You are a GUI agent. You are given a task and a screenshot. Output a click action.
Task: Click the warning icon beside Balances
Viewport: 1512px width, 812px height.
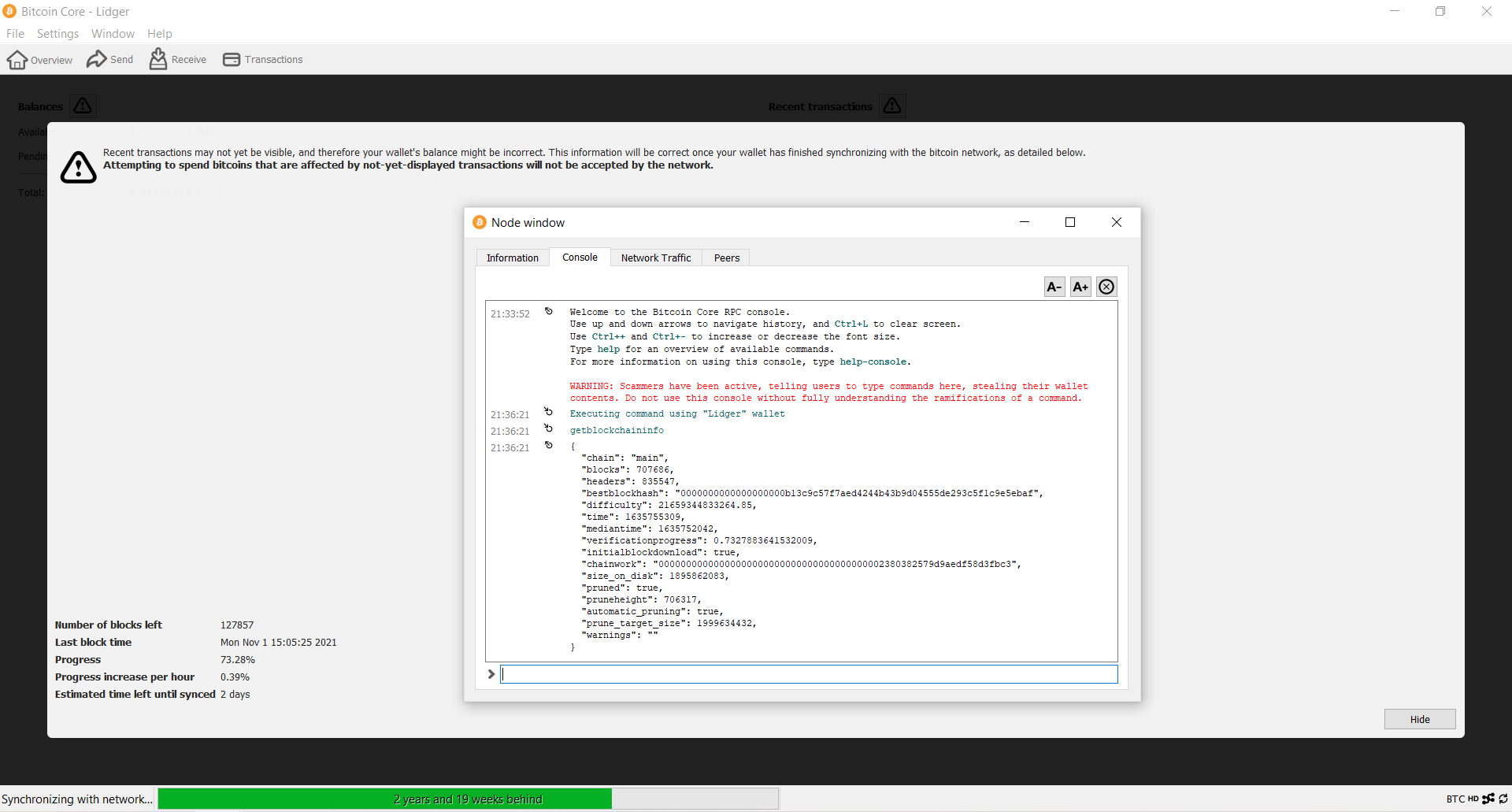(x=83, y=106)
